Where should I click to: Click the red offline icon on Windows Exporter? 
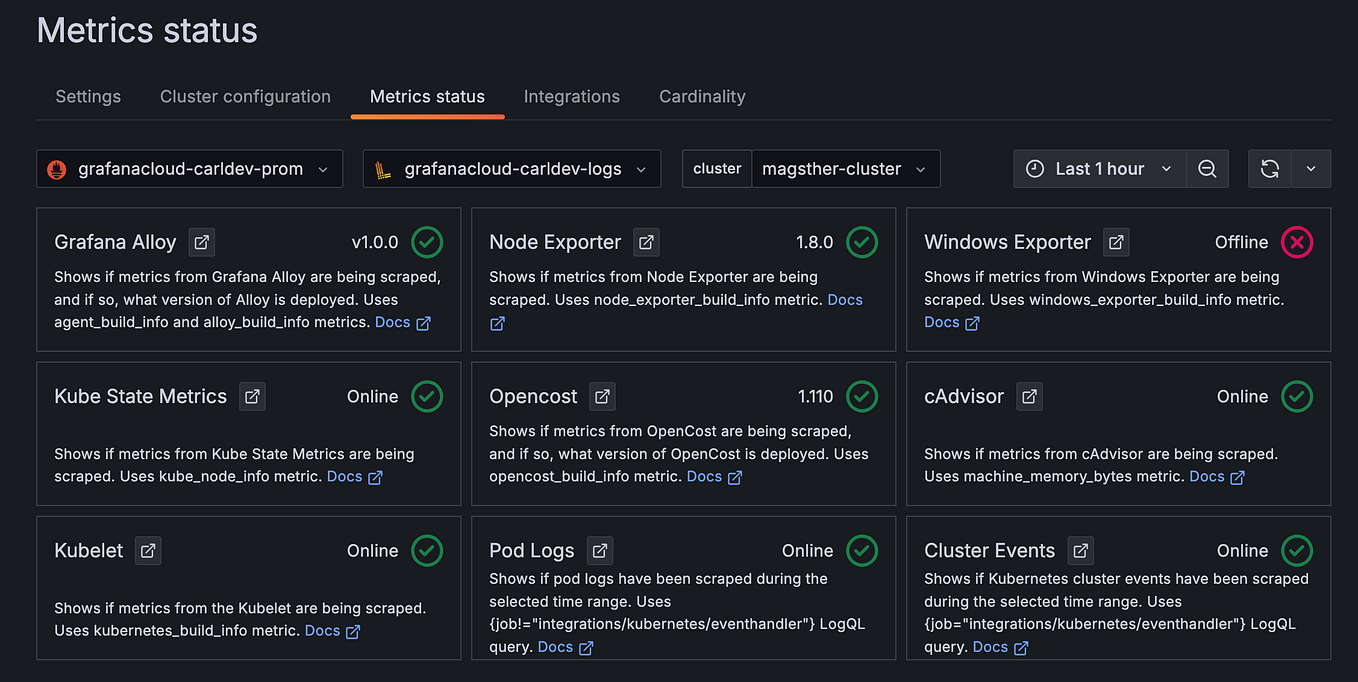(1296, 242)
